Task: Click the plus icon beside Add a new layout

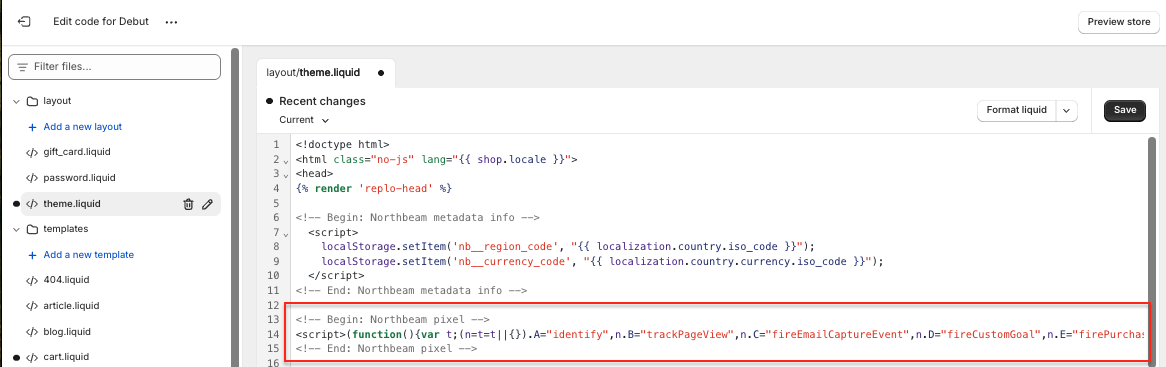Action: (x=32, y=127)
